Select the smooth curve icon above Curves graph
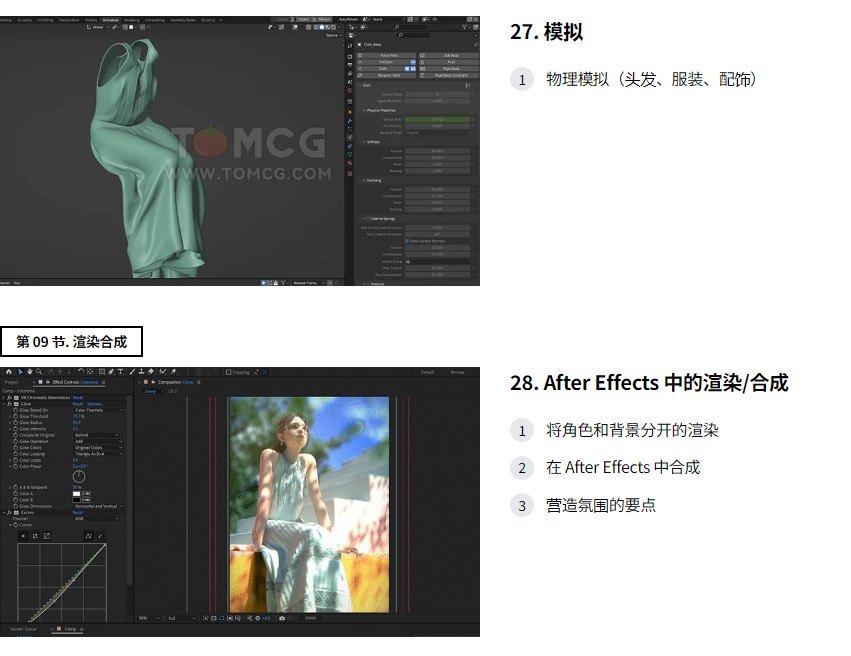 click(88, 536)
